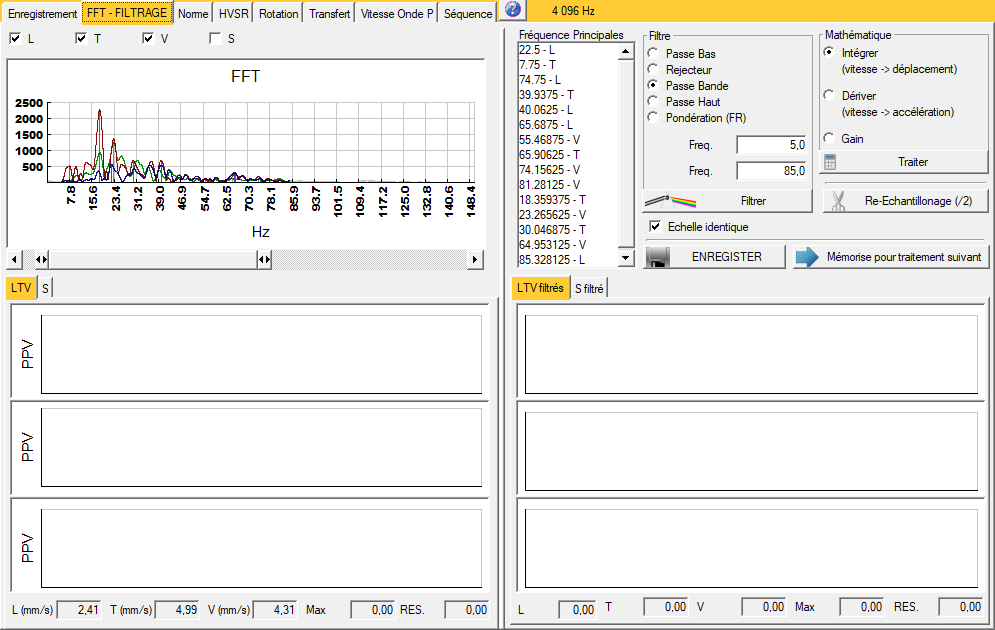Select 22.5 - L in frequency list
The width and height of the screenshot is (995, 630).
click(x=537, y=49)
